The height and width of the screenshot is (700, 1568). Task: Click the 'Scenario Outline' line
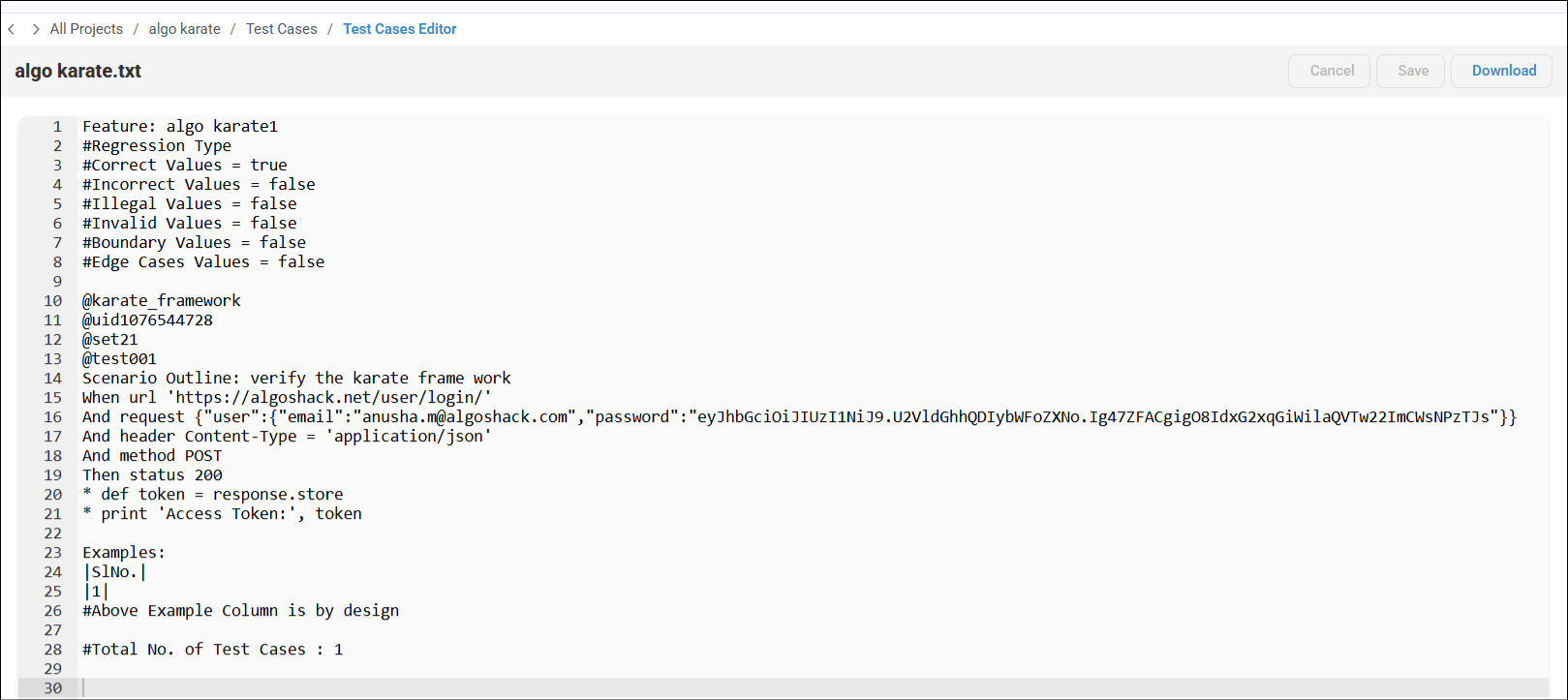click(x=296, y=378)
